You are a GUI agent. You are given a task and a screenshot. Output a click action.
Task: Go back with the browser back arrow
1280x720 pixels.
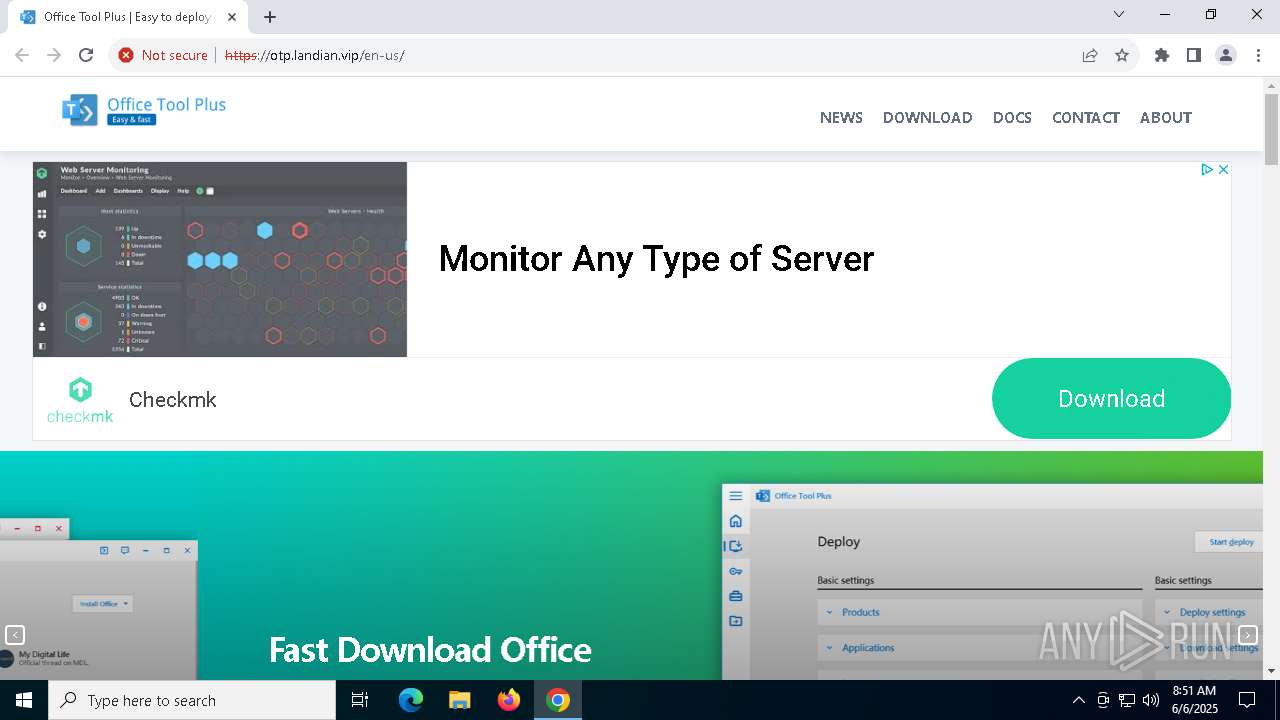tap(22, 55)
